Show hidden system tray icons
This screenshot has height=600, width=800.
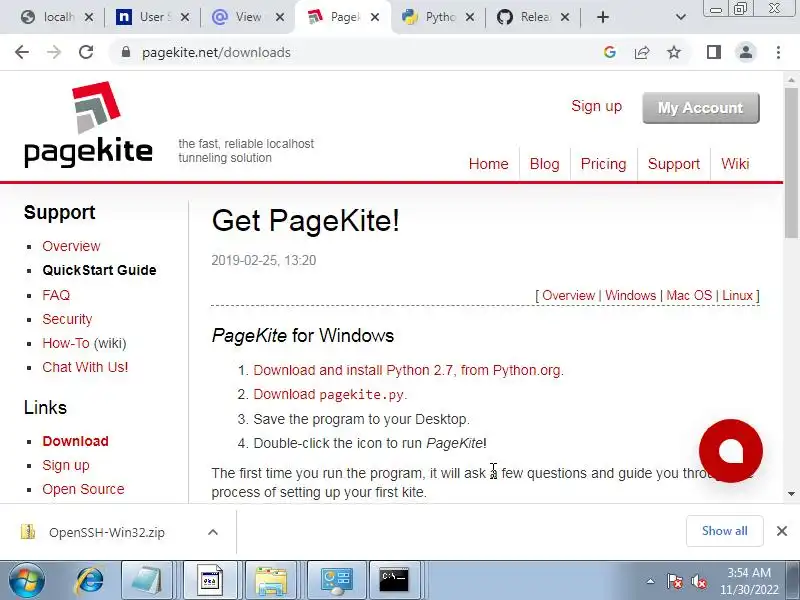coord(651,581)
